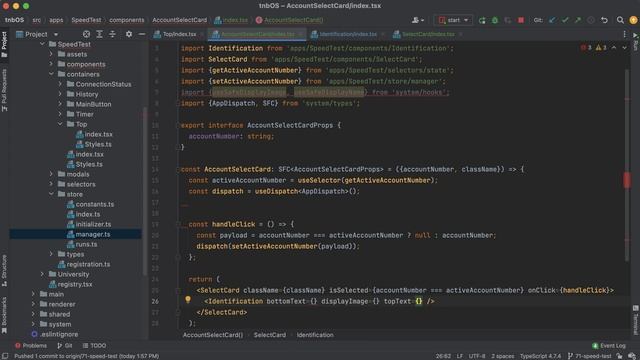
Task: Open editor tabs more options menu
Action: point(624,34)
